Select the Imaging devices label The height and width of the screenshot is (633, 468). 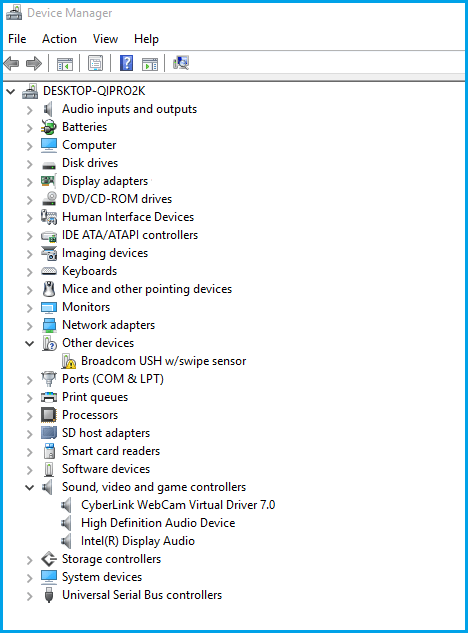point(105,253)
